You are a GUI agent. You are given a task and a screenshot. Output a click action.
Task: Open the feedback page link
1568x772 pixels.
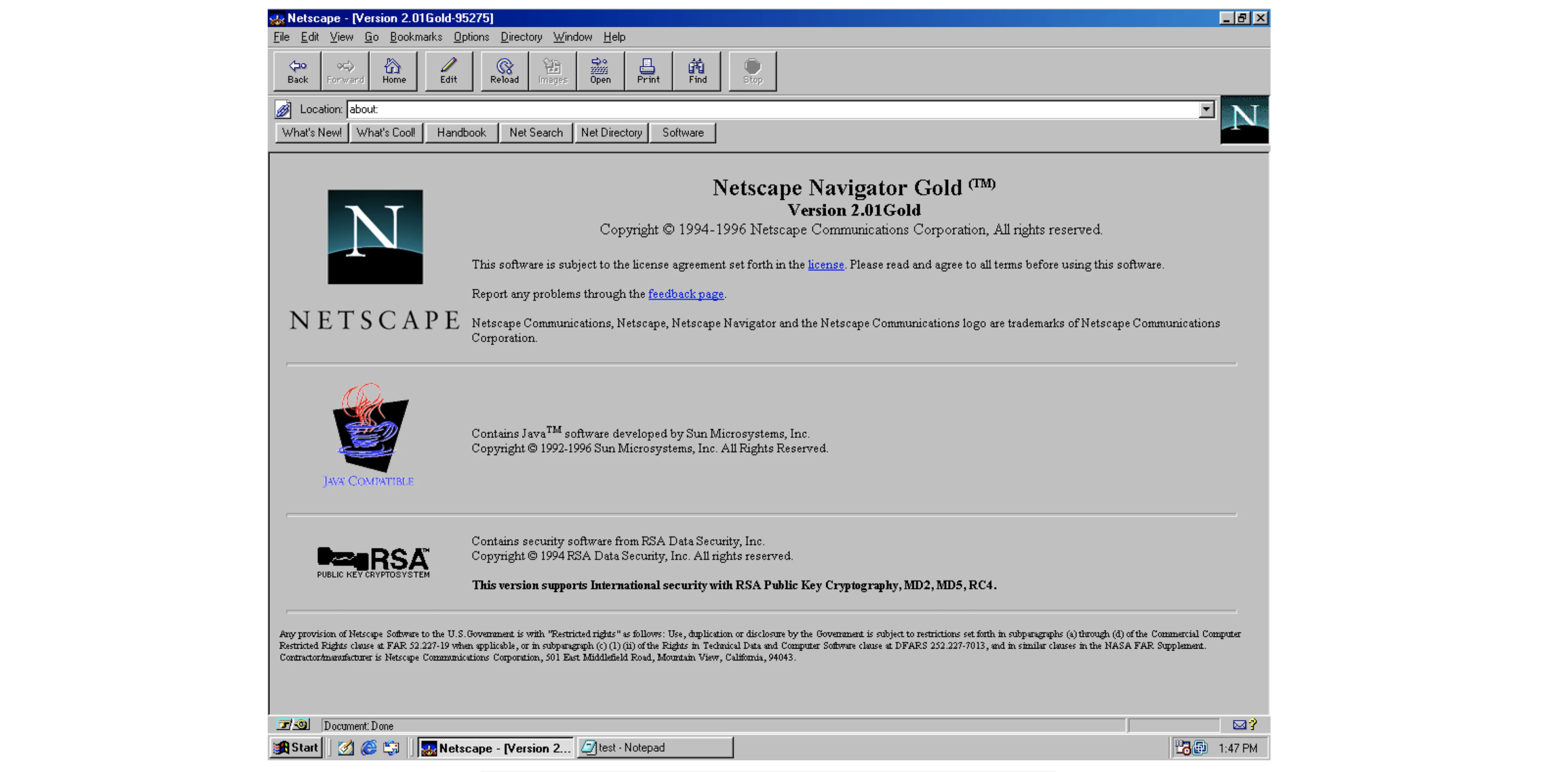click(x=685, y=294)
